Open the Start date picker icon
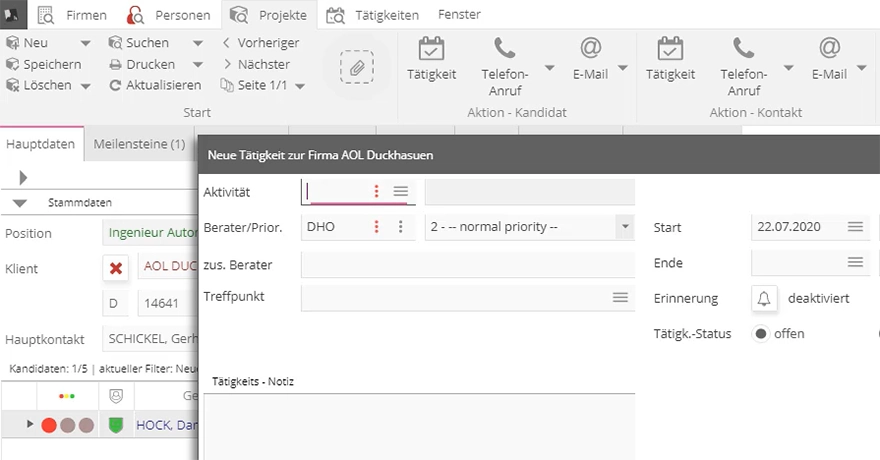The image size is (880, 460). click(x=855, y=227)
